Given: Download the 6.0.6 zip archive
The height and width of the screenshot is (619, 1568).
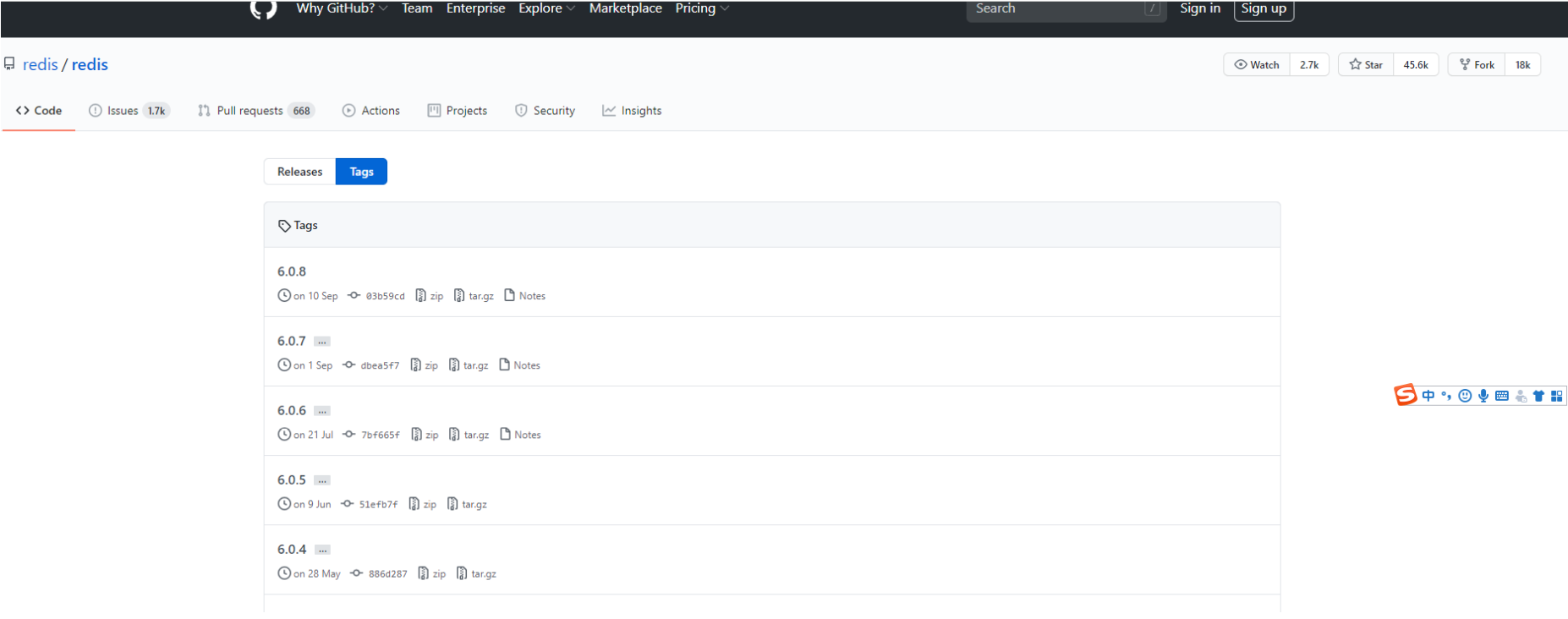Looking at the screenshot, I should click(x=425, y=435).
